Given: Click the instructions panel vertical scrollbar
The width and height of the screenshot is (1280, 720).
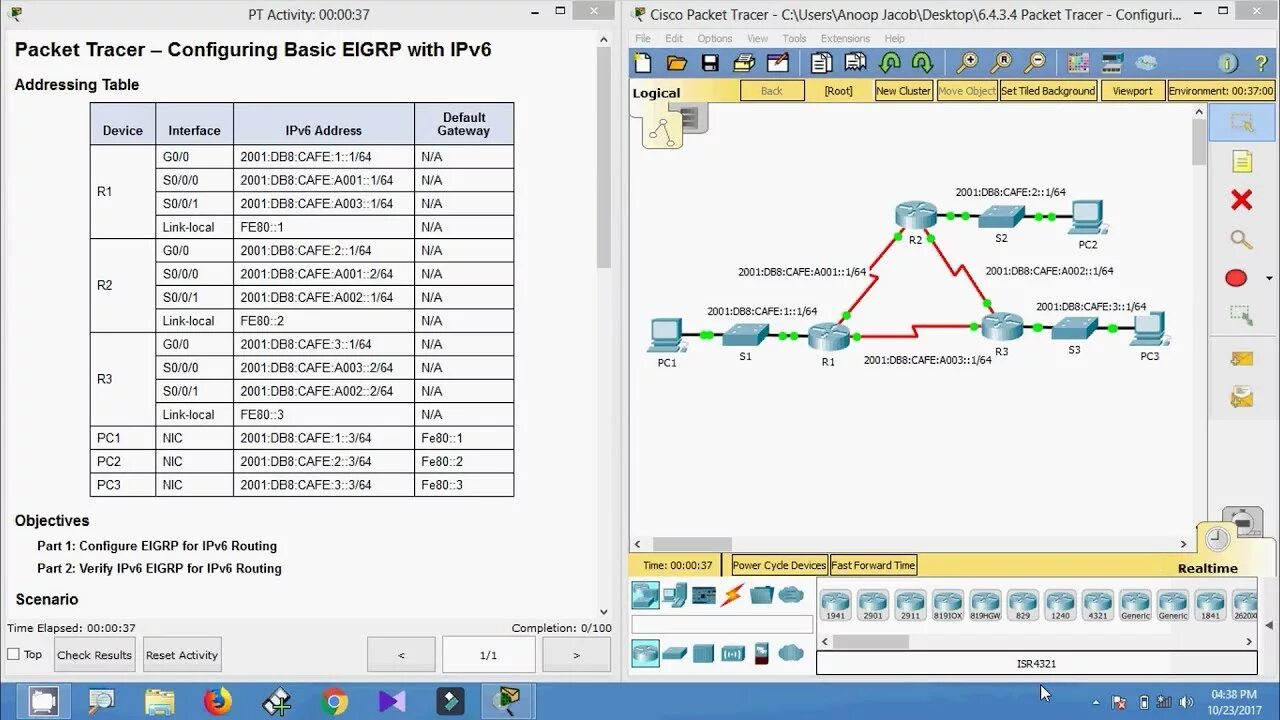Looking at the screenshot, I should (x=603, y=158).
